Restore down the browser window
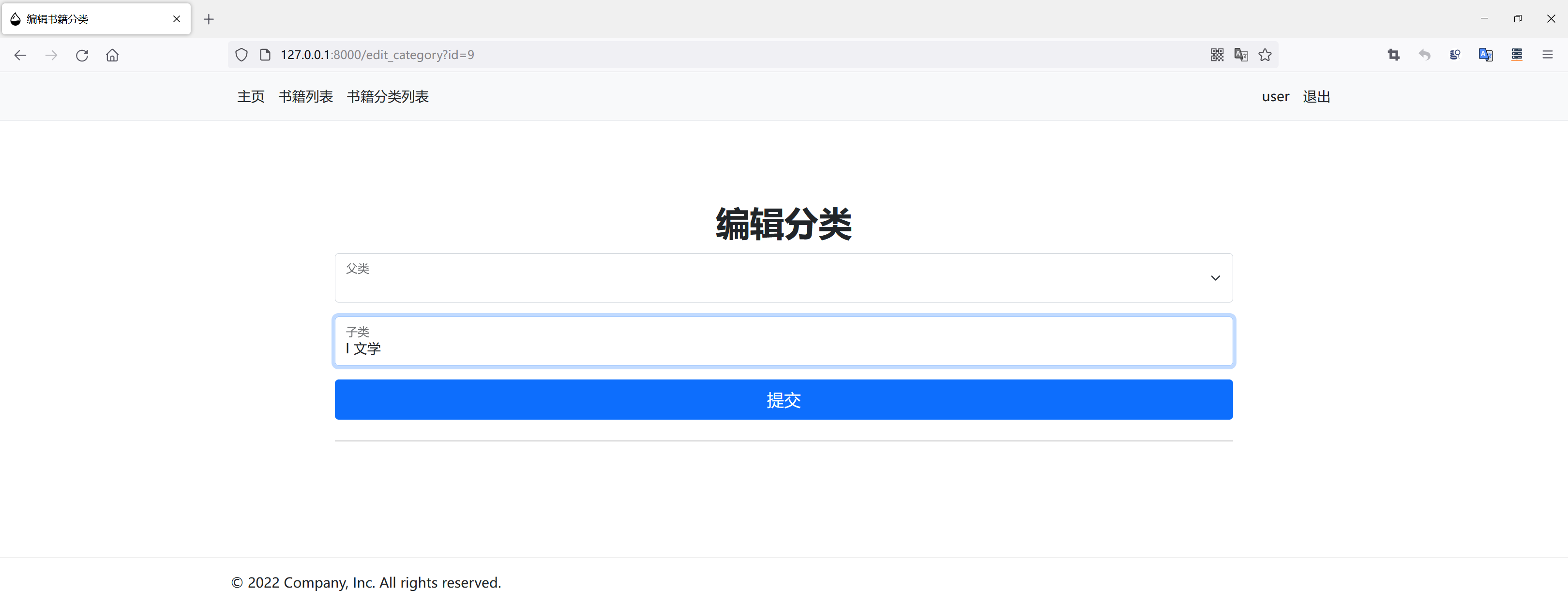 coord(1518,19)
